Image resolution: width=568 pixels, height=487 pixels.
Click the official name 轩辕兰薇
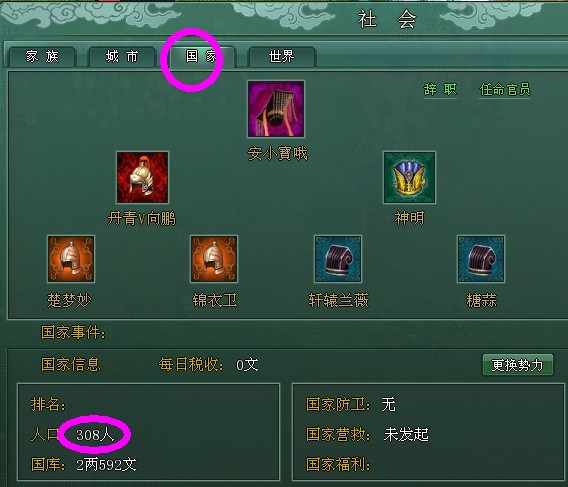coord(338,300)
